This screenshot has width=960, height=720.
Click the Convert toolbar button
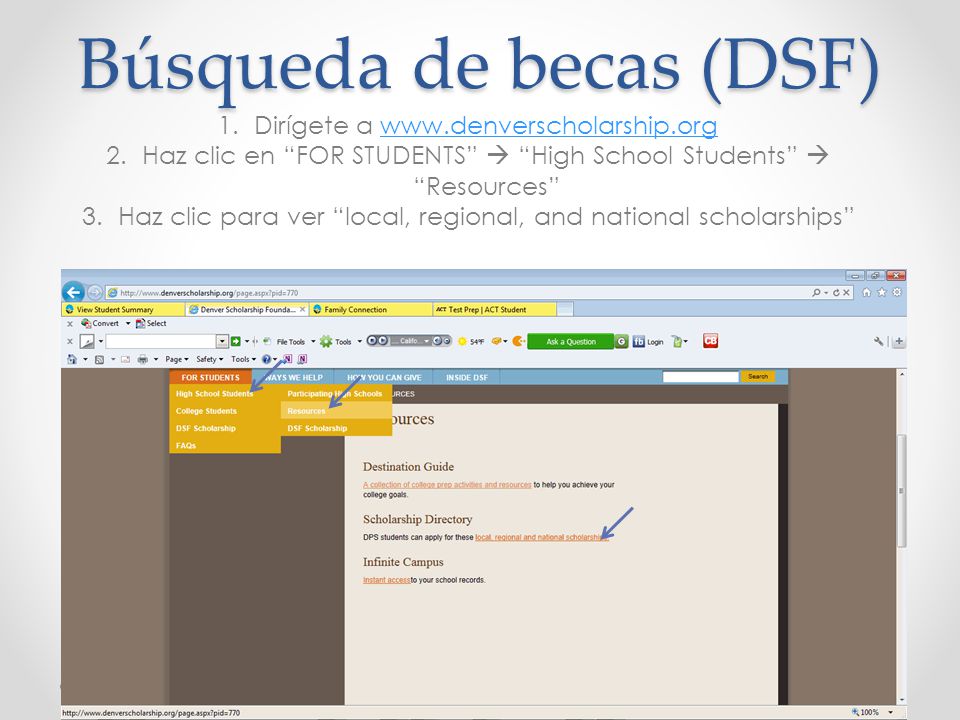coord(100,323)
